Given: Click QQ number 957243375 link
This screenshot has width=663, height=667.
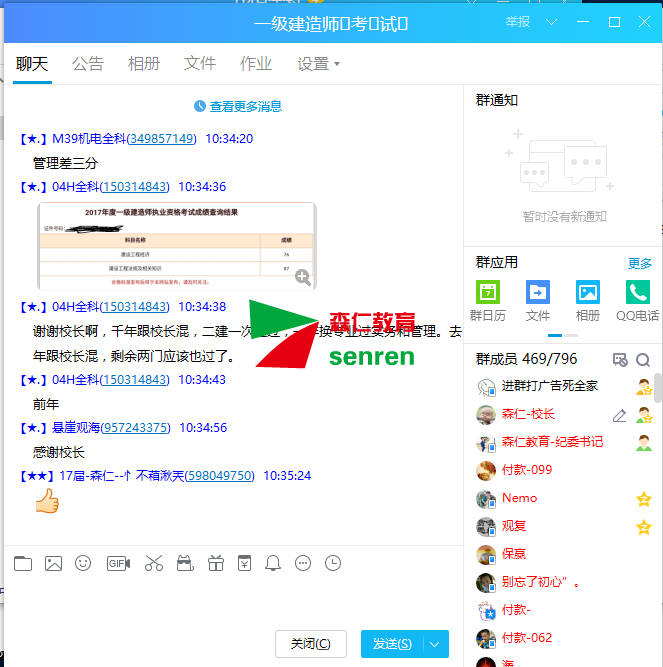Looking at the screenshot, I should tap(136, 428).
